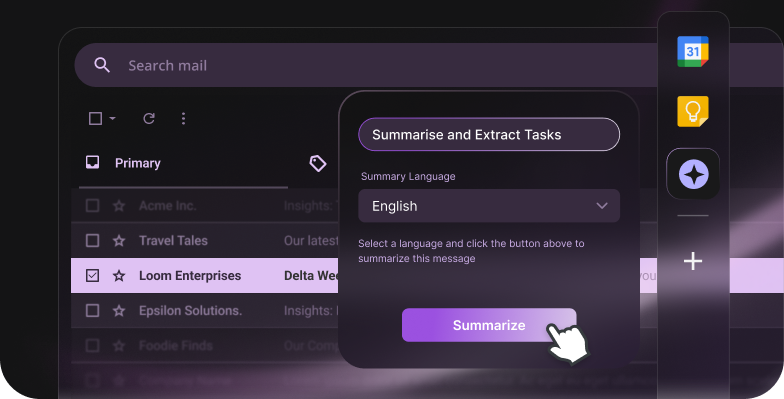The image size is (784, 399).
Task: Click the Summarise and Extract Tasks field
Action: click(x=489, y=134)
